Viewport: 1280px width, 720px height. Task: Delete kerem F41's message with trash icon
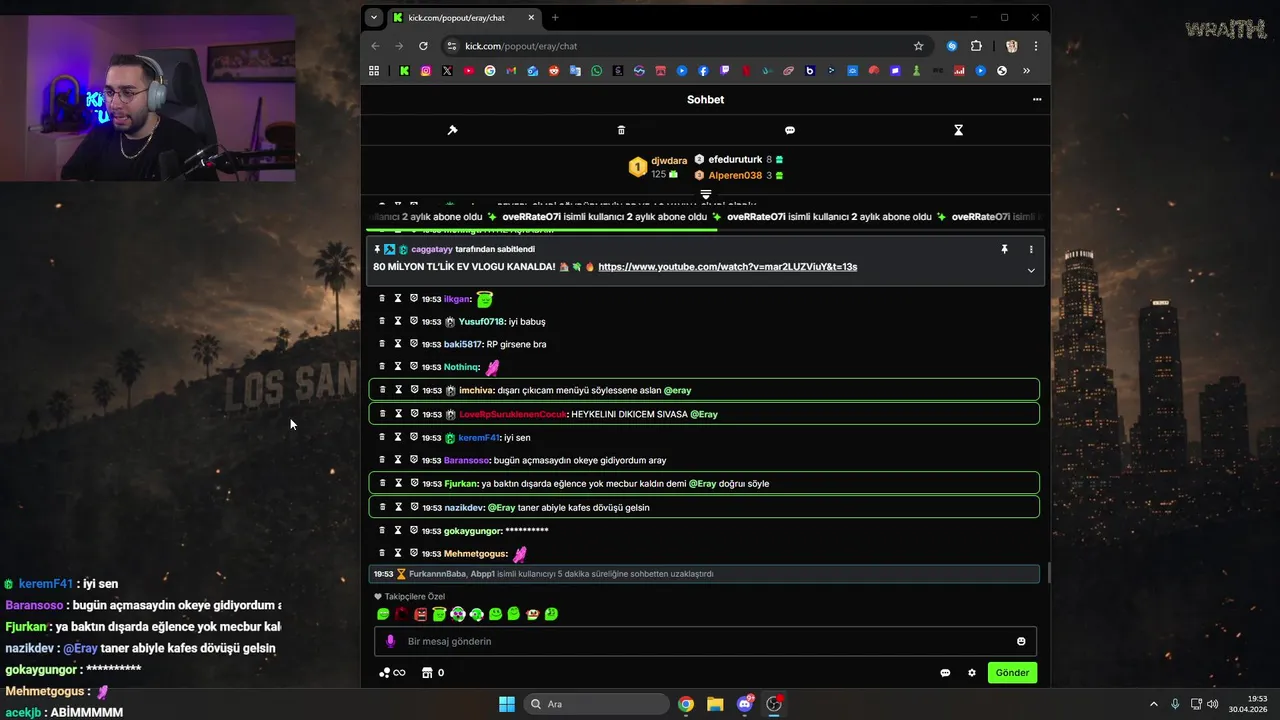pos(382,437)
